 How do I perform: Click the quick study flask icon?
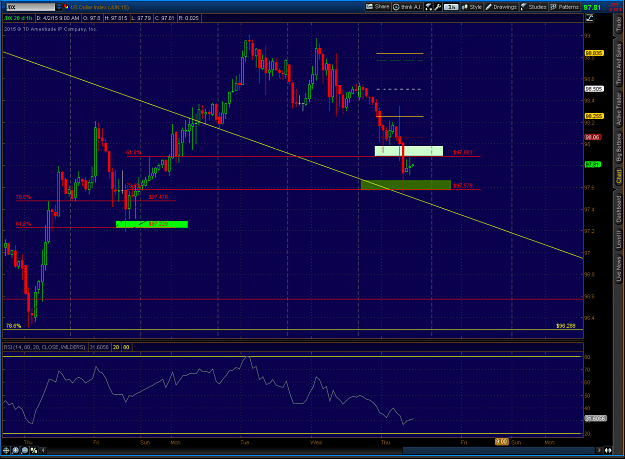[x=429, y=7]
